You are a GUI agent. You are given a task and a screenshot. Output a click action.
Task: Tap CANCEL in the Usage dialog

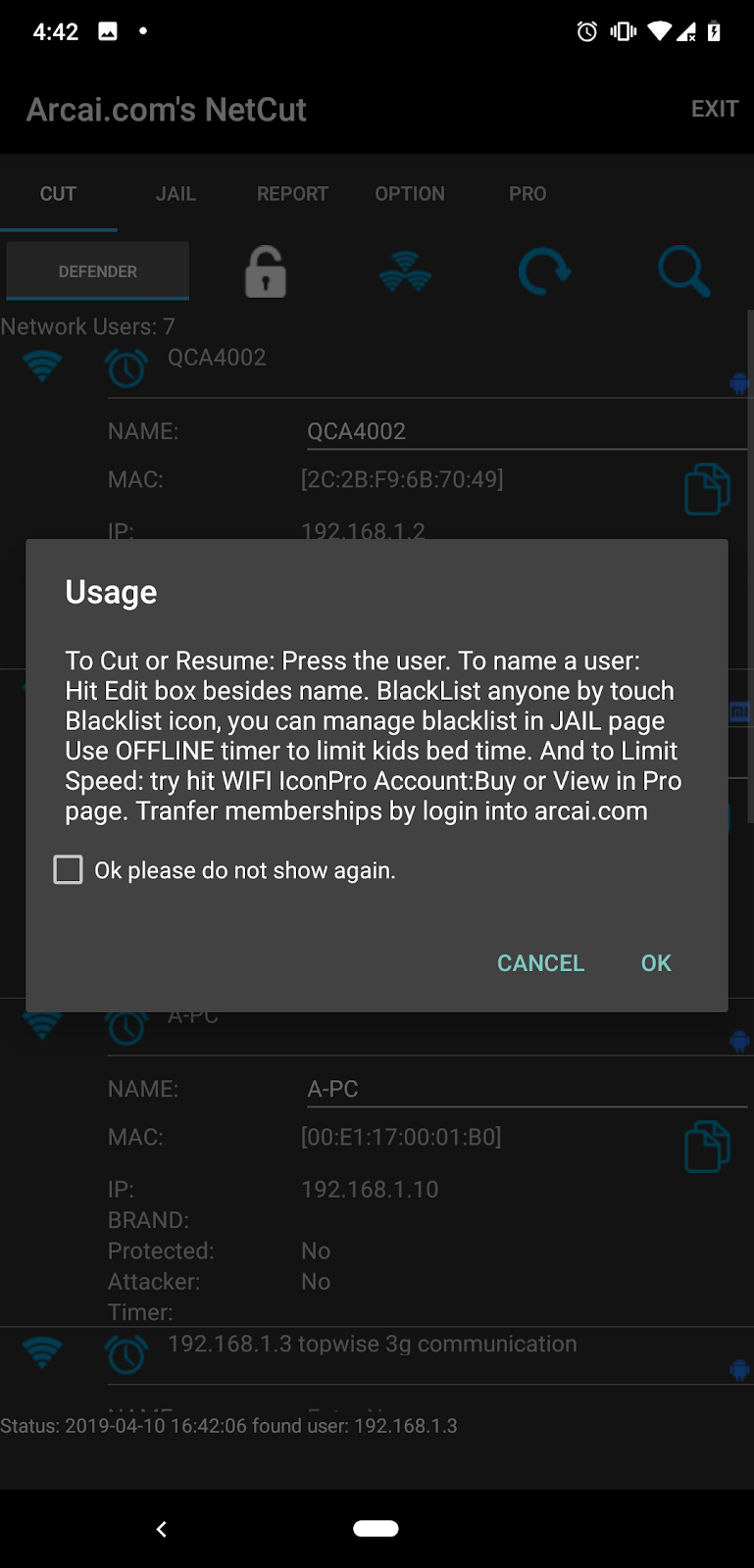[540, 963]
